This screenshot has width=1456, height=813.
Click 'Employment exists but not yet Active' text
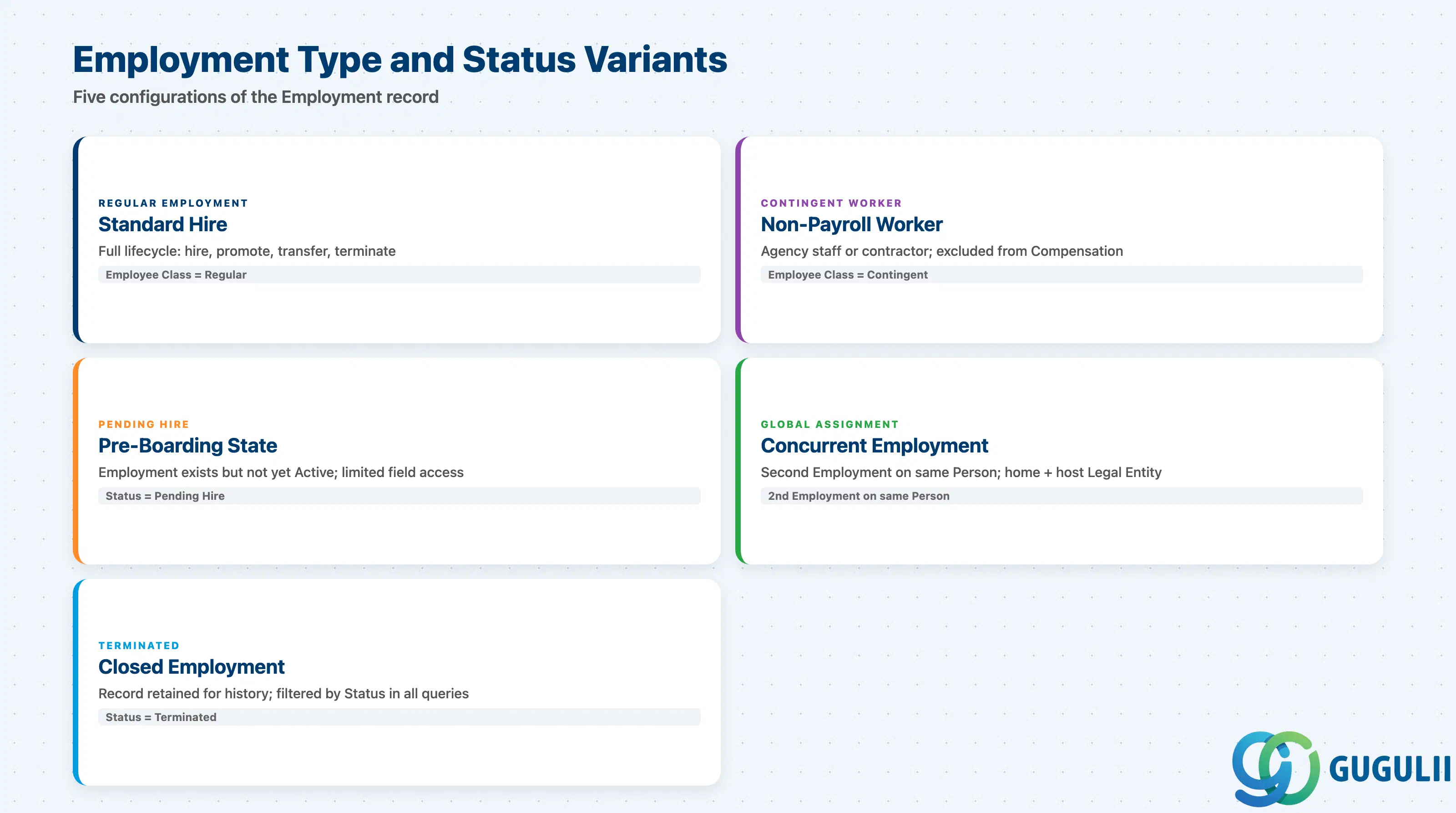point(281,472)
